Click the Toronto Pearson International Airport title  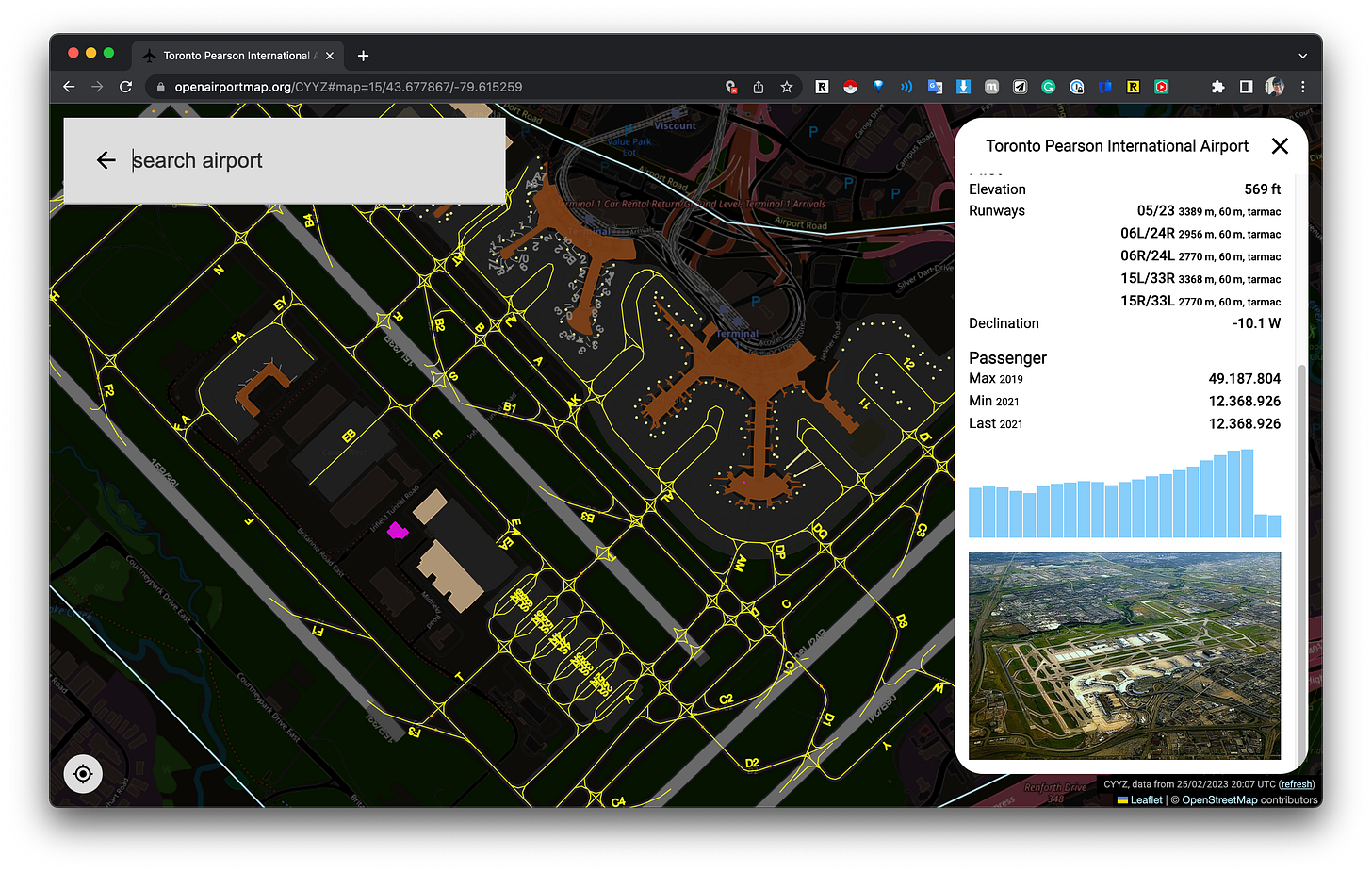pos(1117,146)
